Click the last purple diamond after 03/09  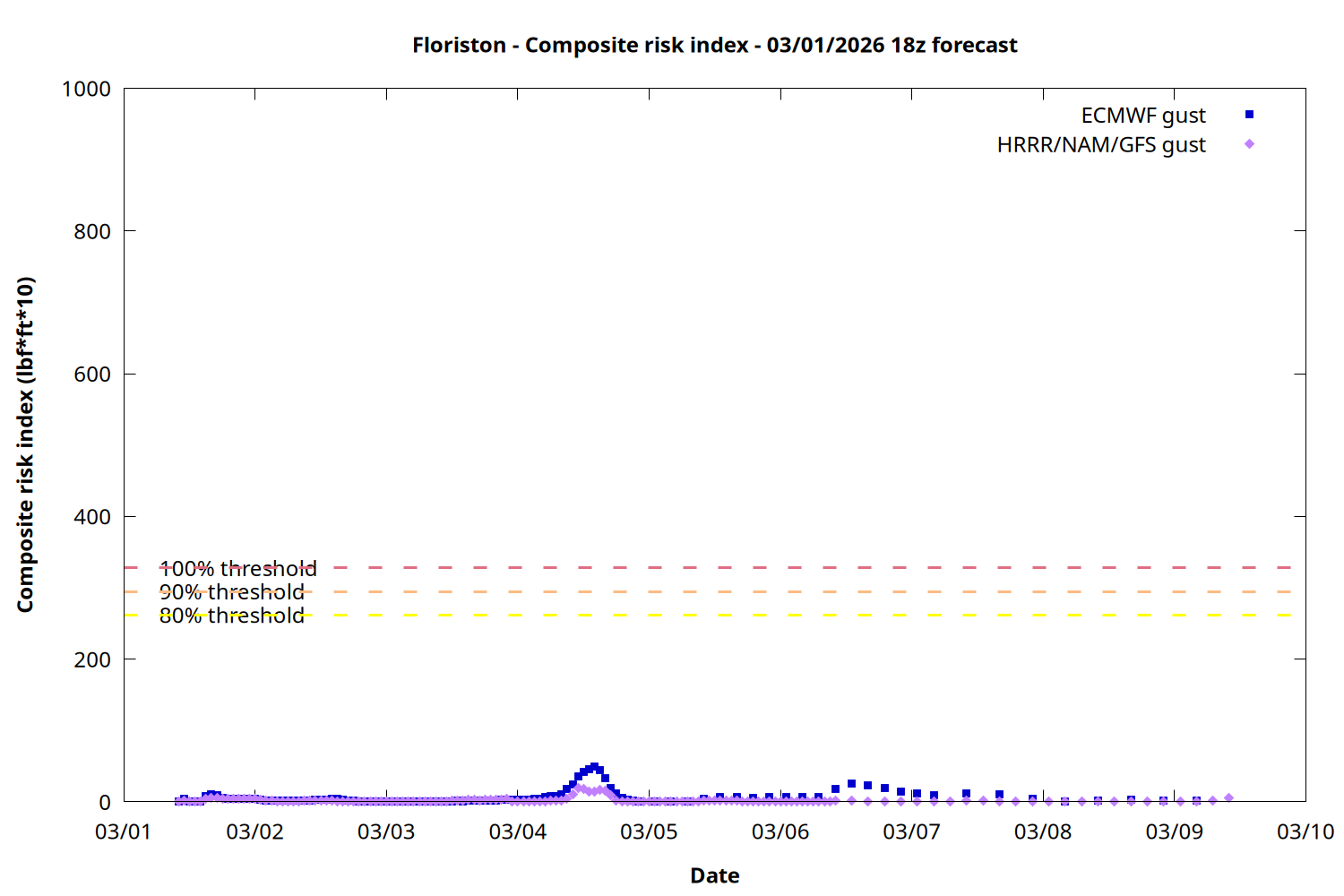click(x=1228, y=797)
